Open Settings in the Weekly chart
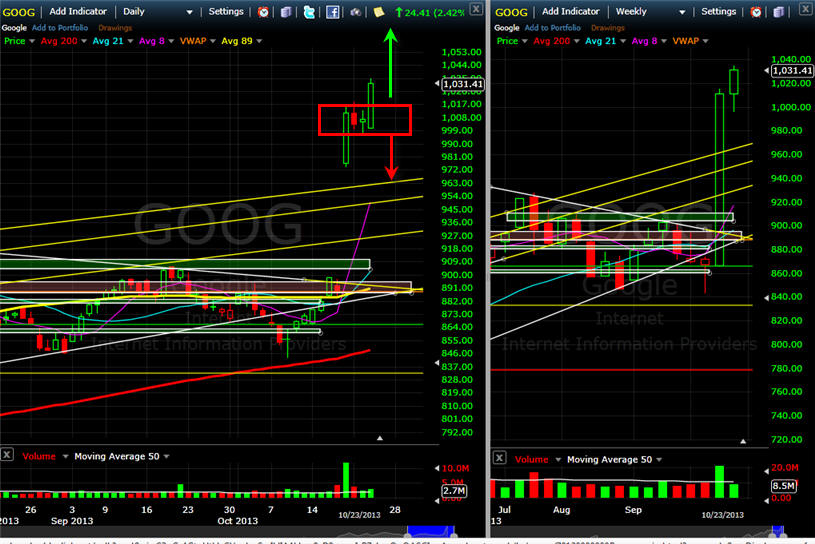Image resolution: width=815 pixels, height=544 pixels. [x=718, y=11]
